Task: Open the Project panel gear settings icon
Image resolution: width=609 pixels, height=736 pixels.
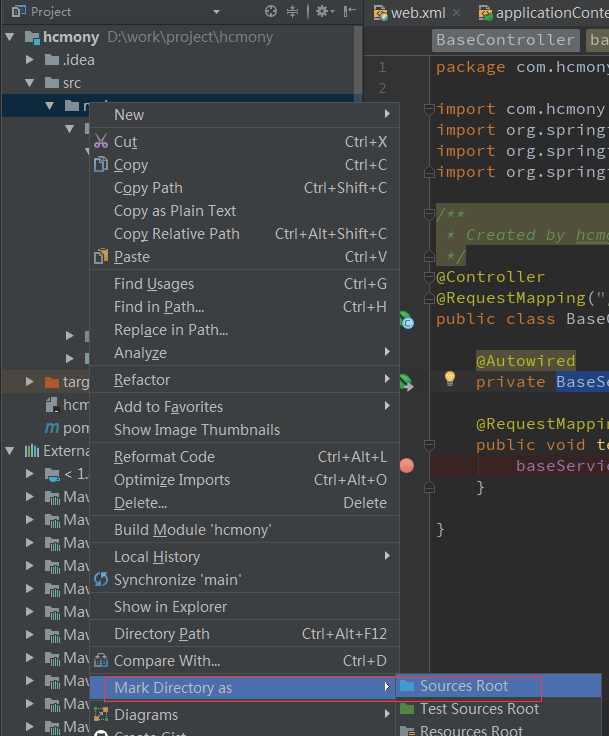Action: 324,11
